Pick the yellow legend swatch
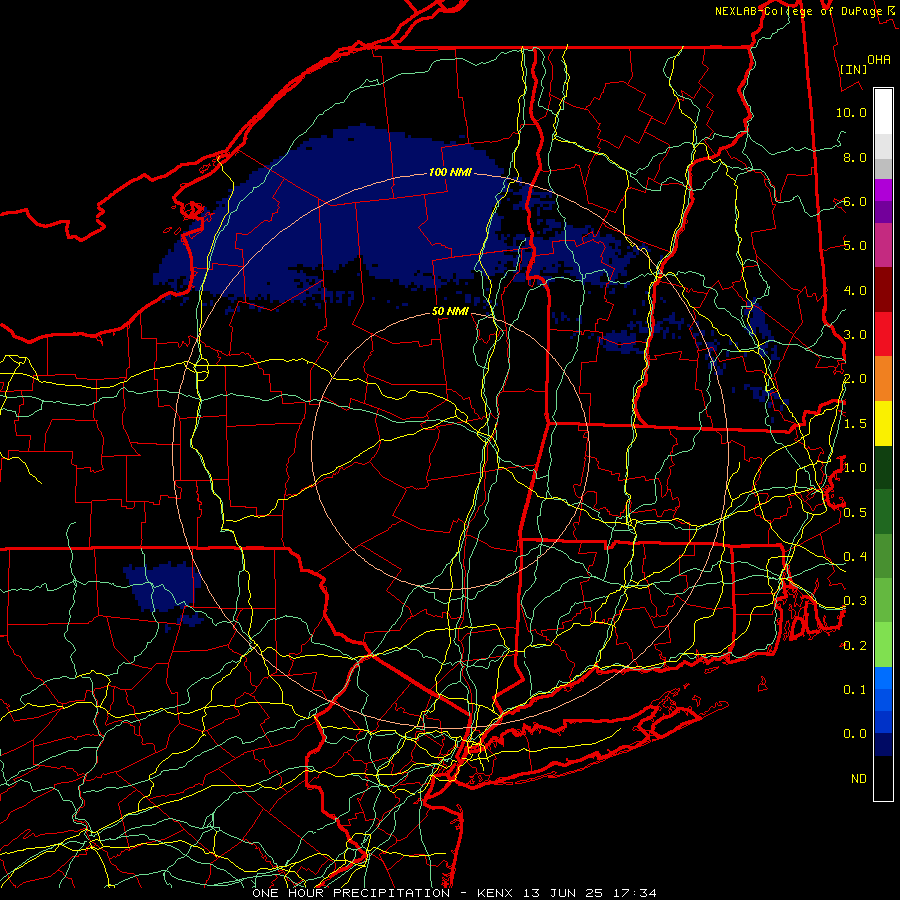 coord(883,423)
